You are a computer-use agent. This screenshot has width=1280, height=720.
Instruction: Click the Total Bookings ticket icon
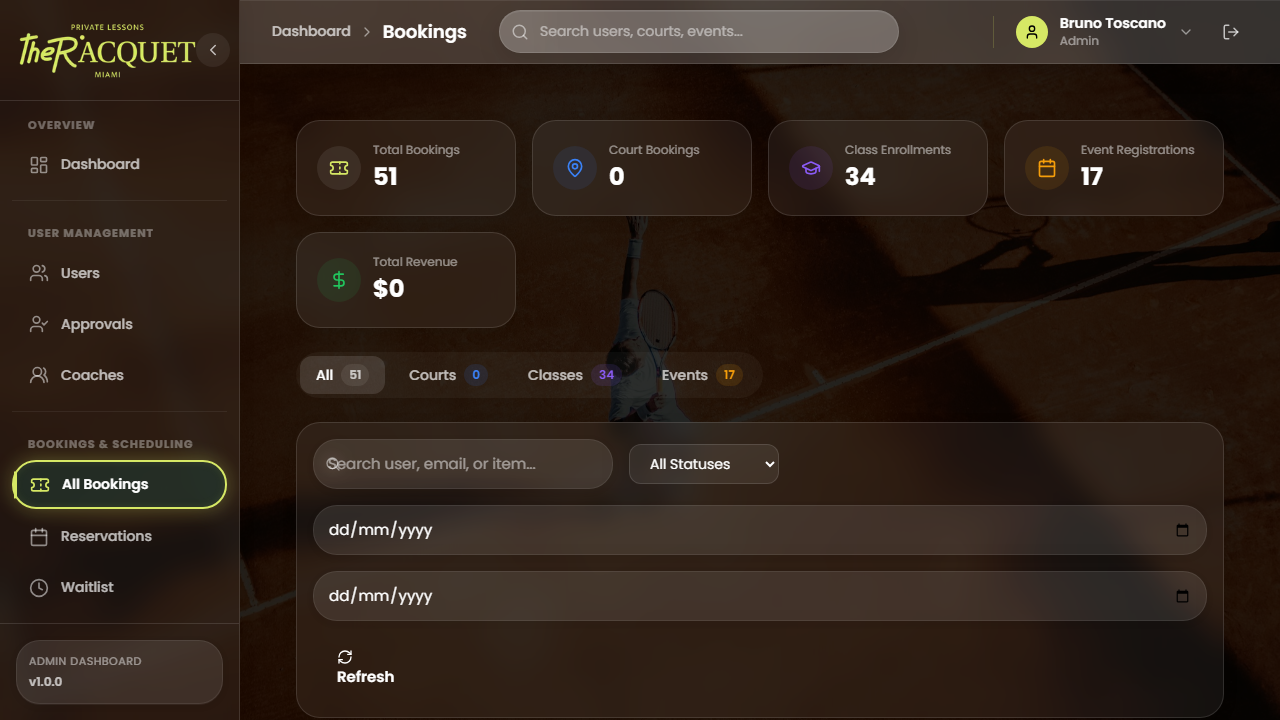339,168
